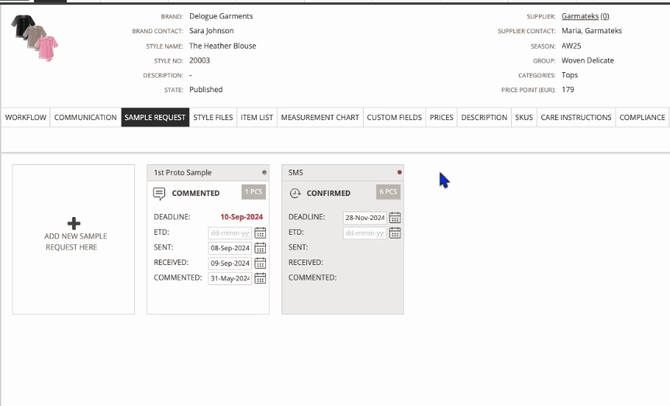The width and height of the screenshot is (670, 406).
Task: Open calendar for SMS ETD date
Action: pyautogui.click(x=395, y=233)
